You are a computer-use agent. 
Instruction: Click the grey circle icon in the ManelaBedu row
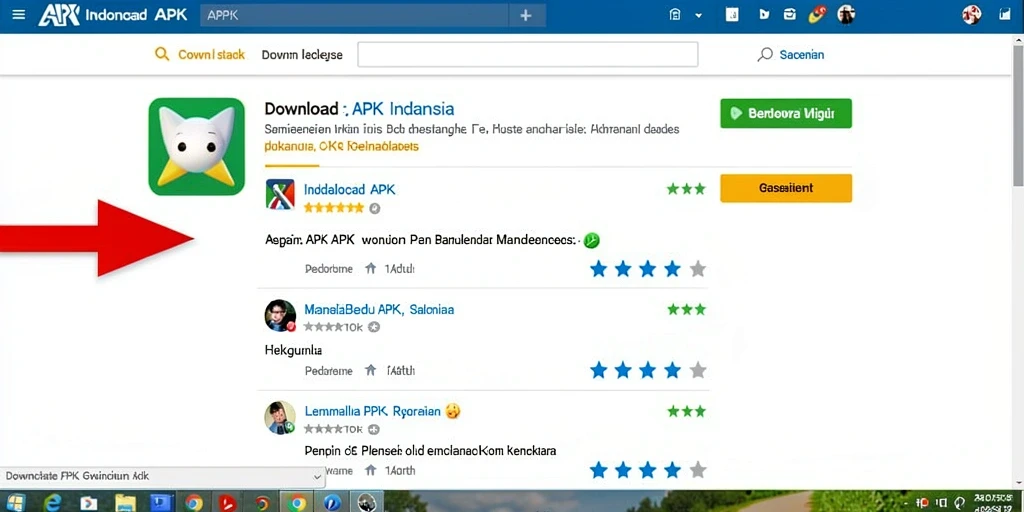pos(374,327)
